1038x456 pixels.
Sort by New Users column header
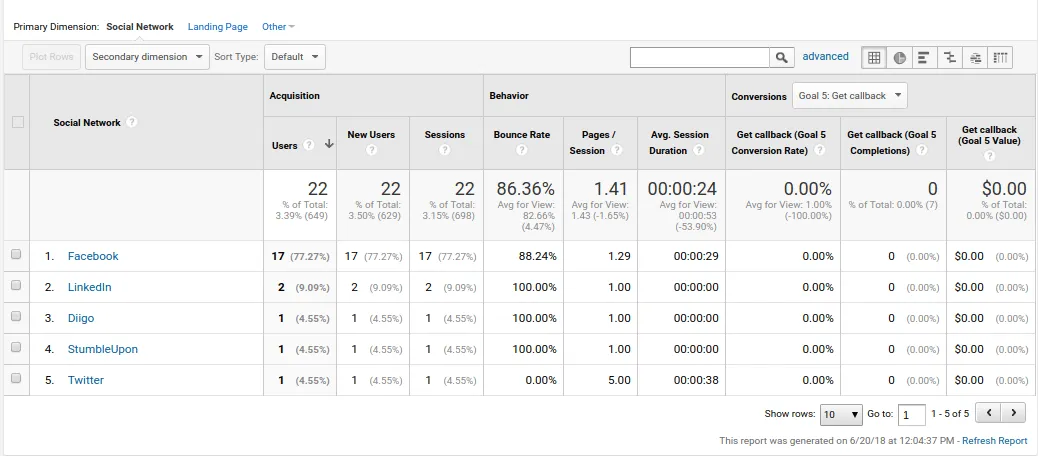tap(371, 134)
